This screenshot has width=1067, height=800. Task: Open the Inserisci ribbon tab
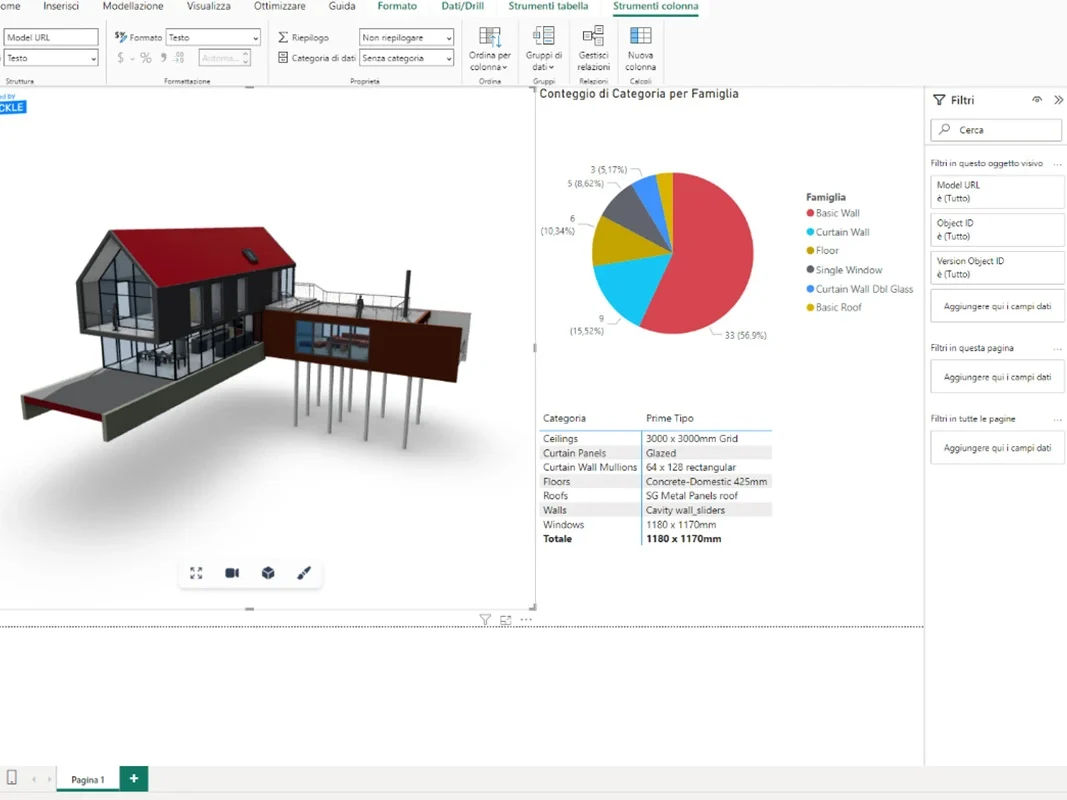61,6
